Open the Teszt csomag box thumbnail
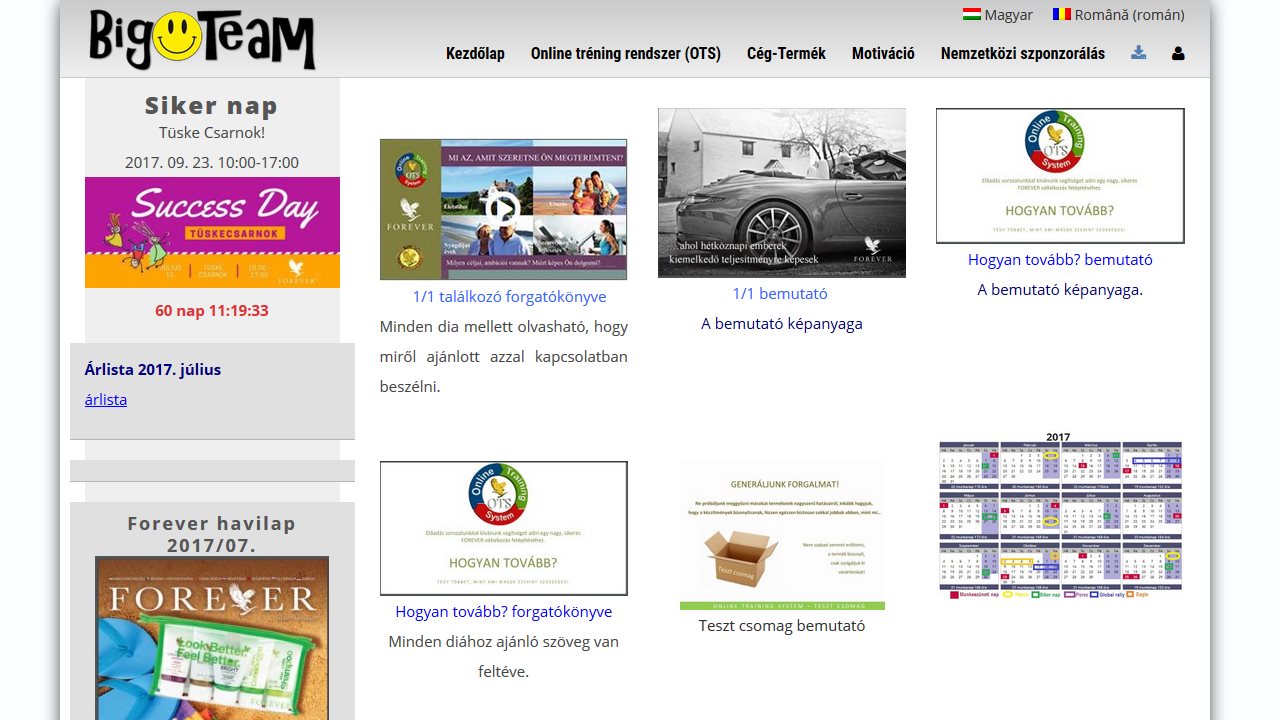Screen dimensions: 1280x720 click(x=782, y=536)
